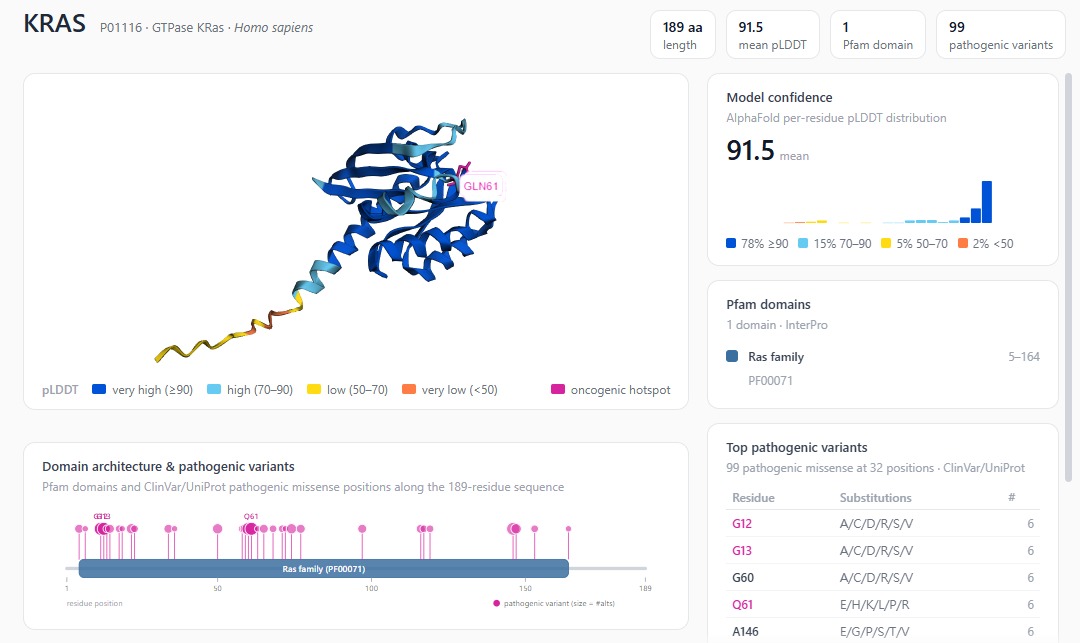Click the oncogenic hotspot magenta swatch
This screenshot has width=1080, height=643.
[558, 389]
